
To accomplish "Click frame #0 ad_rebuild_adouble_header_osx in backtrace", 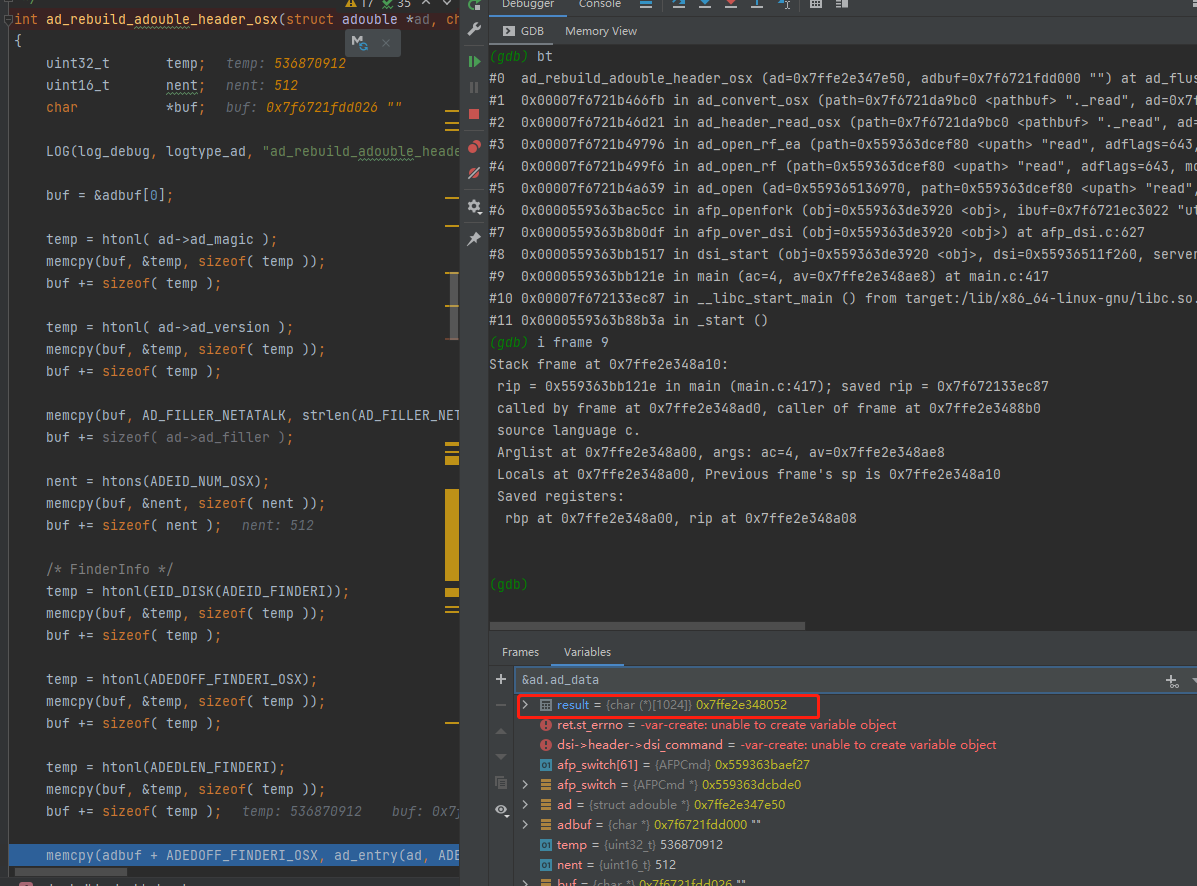I will click(843, 79).
